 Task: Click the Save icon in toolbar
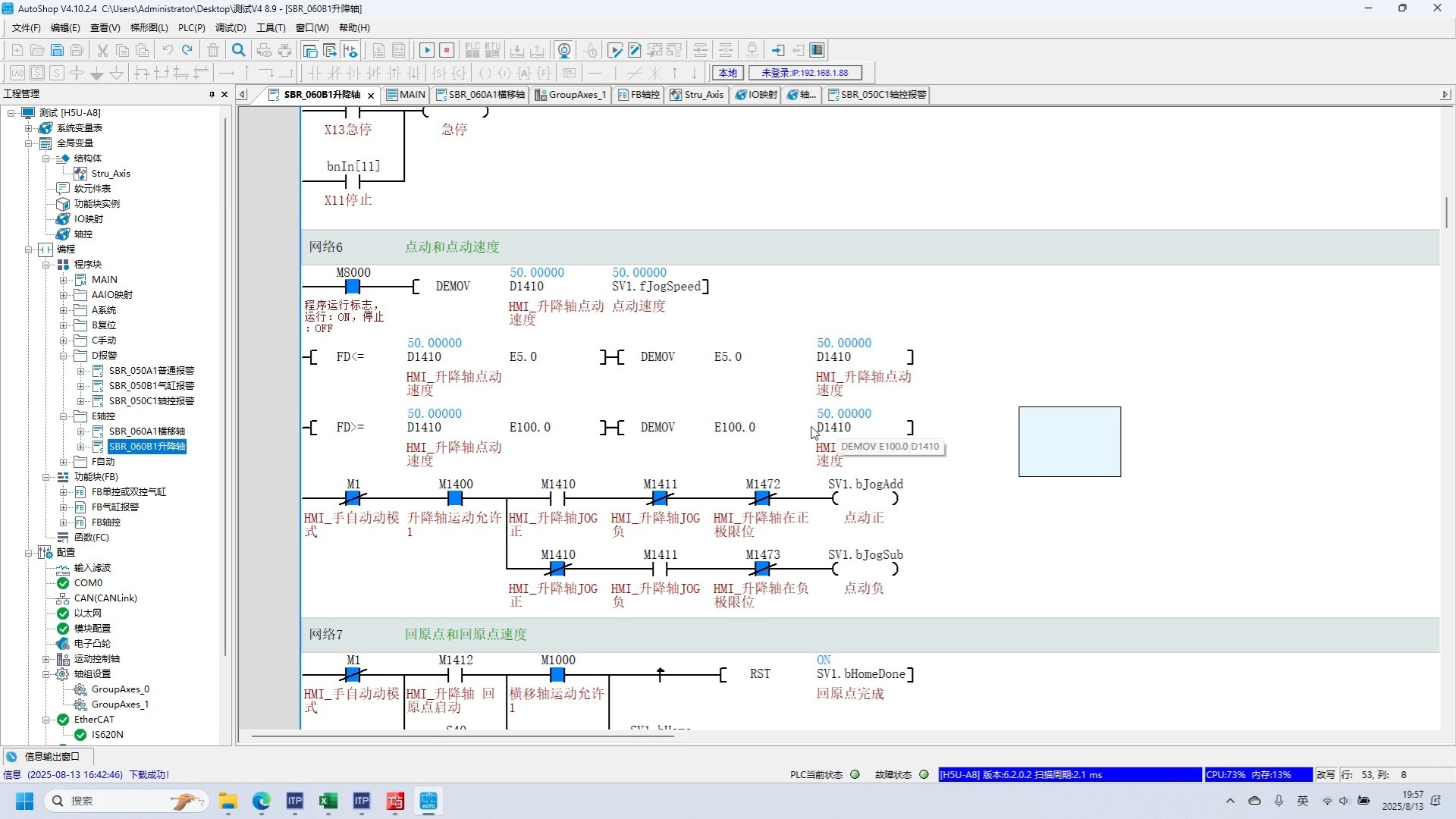coord(57,50)
